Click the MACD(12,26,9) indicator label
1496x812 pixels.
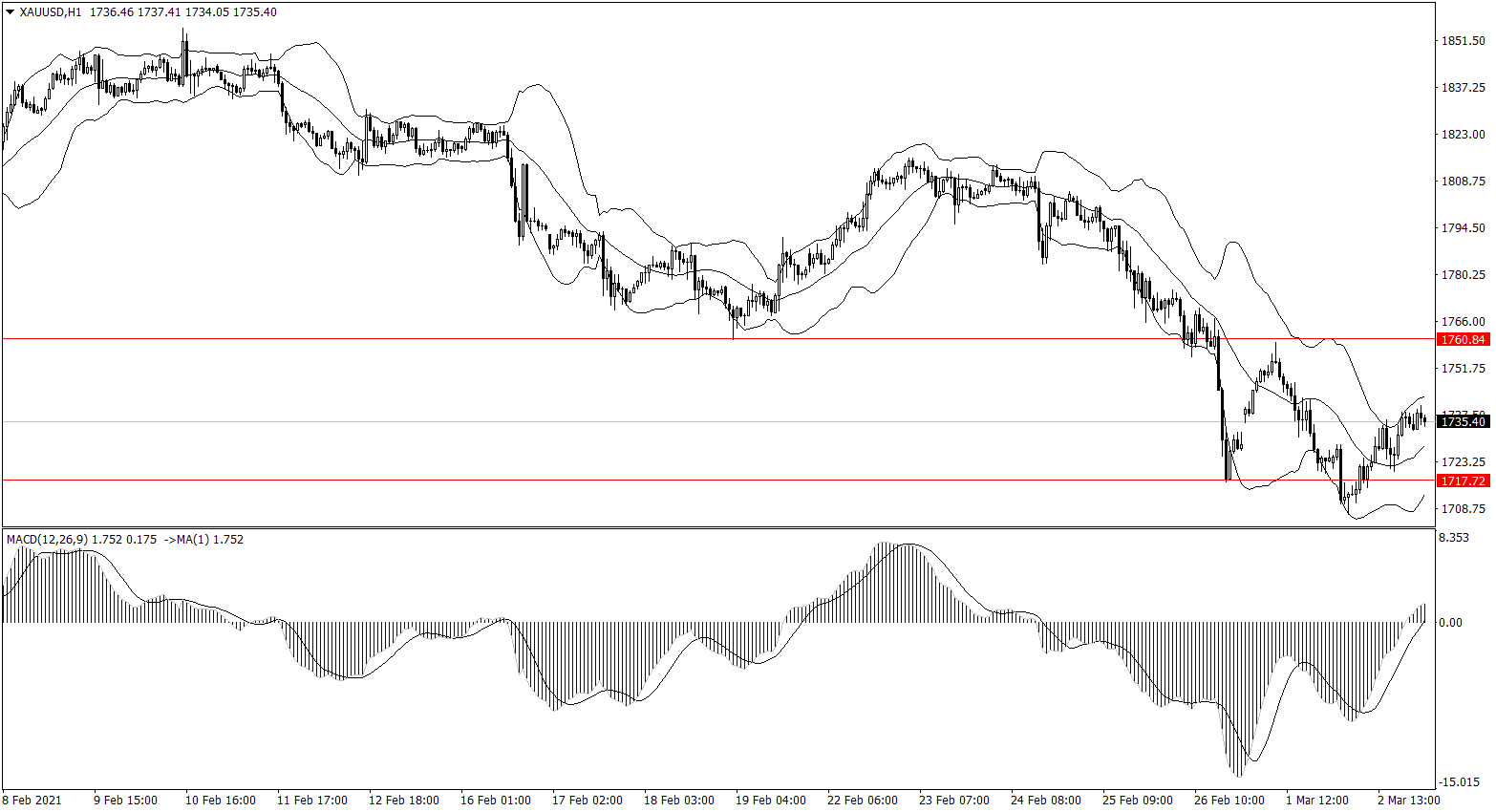coord(47,540)
